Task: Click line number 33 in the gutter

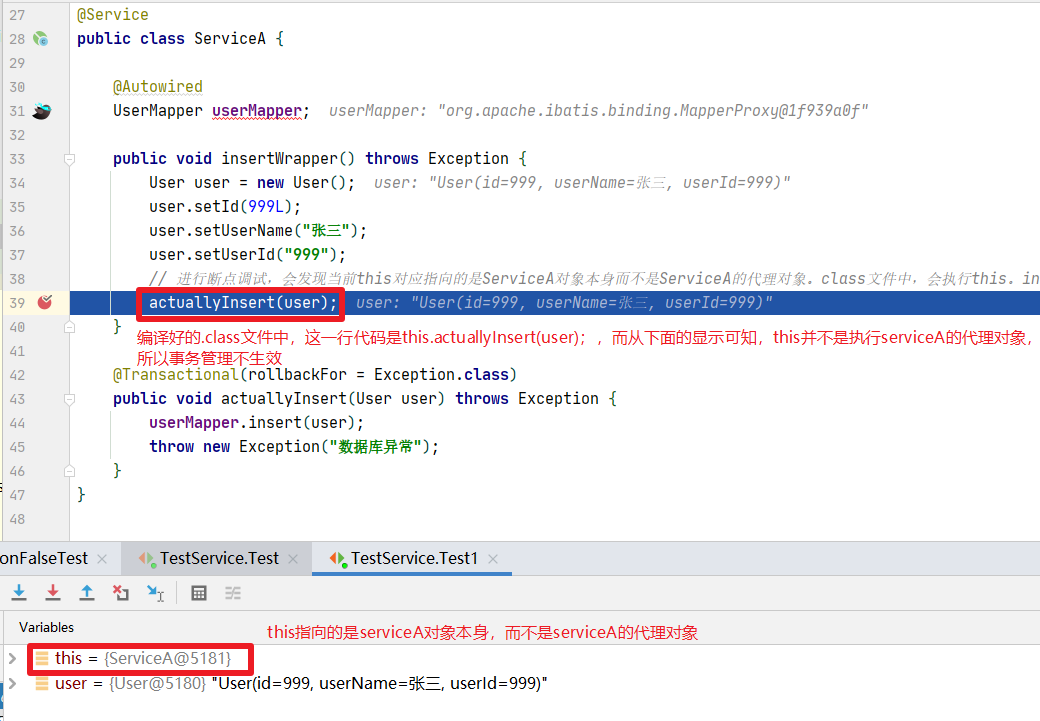Action: 17,159
